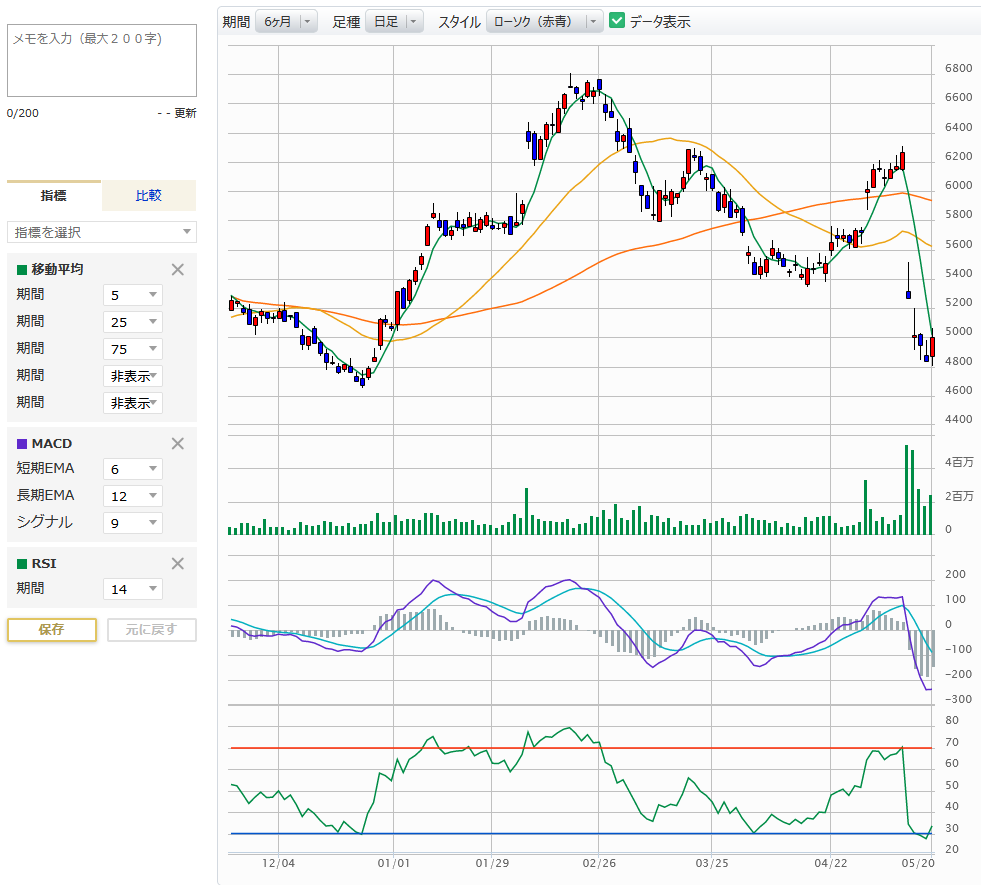Remove the RSI indicator with X icon
Screen dimensions: 981x885
[x=178, y=563]
